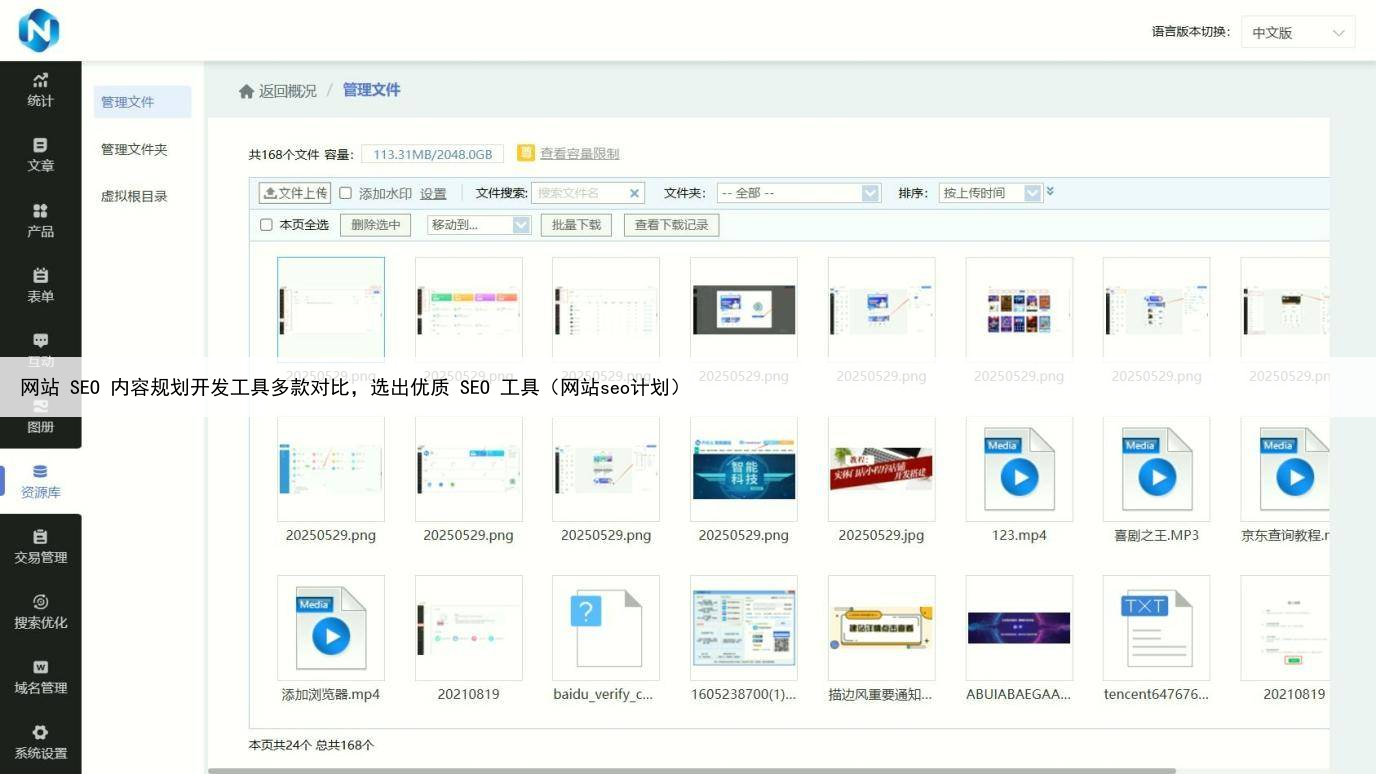The image size is (1376, 774).
Task: Open the 表单 forms sidebar icon
Action: pos(40,285)
